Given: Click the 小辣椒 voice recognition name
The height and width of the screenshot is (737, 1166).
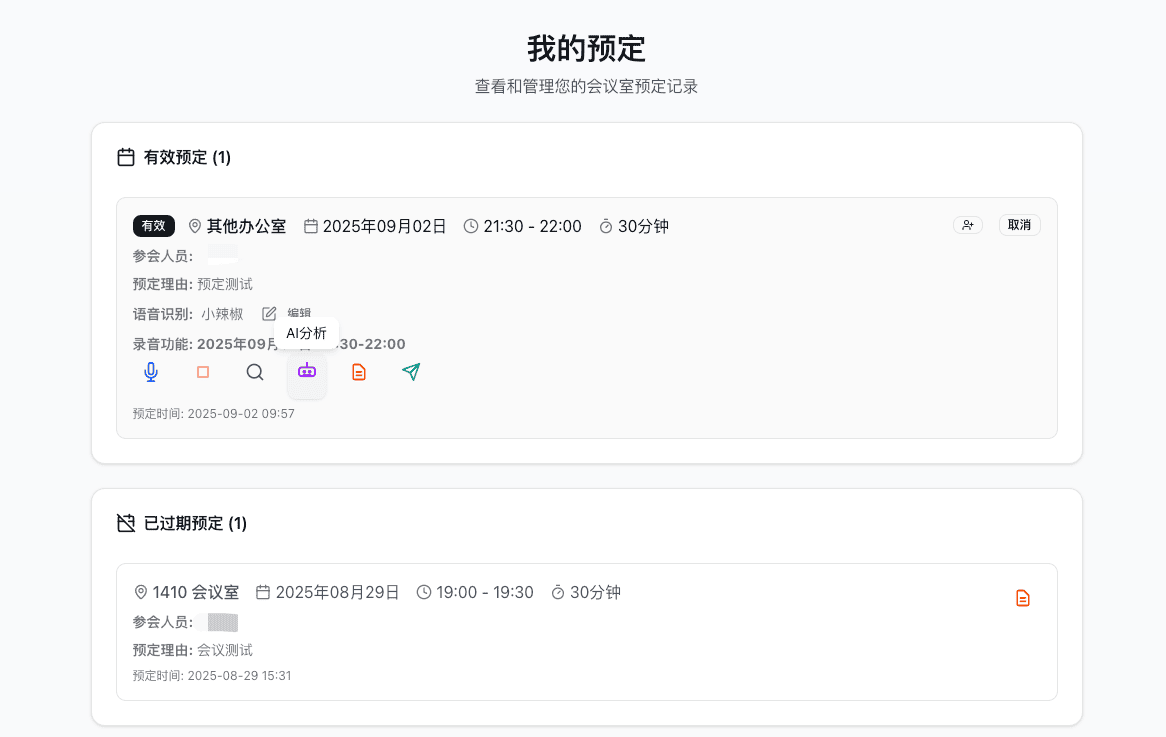Looking at the screenshot, I should click(x=222, y=314).
